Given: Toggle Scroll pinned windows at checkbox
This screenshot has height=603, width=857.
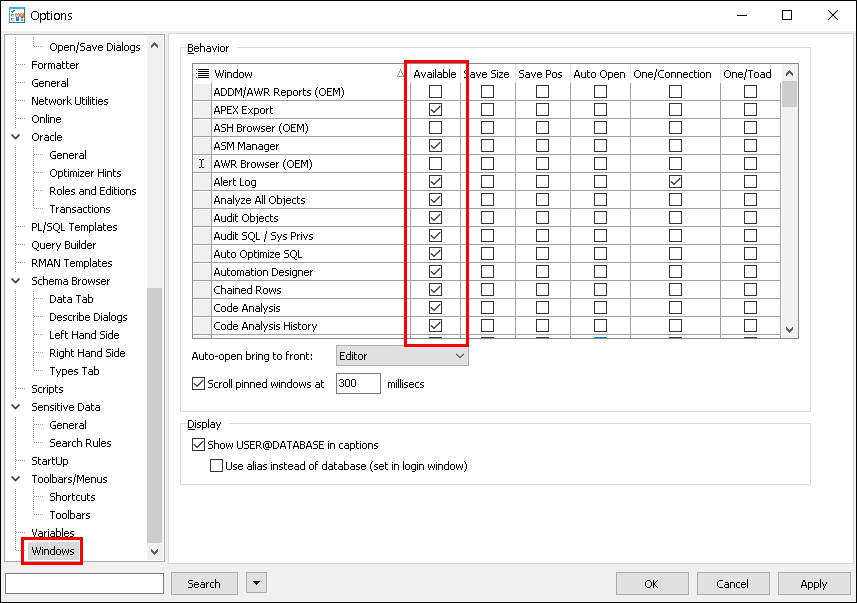Looking at the screenshot, I should (198, 384).
